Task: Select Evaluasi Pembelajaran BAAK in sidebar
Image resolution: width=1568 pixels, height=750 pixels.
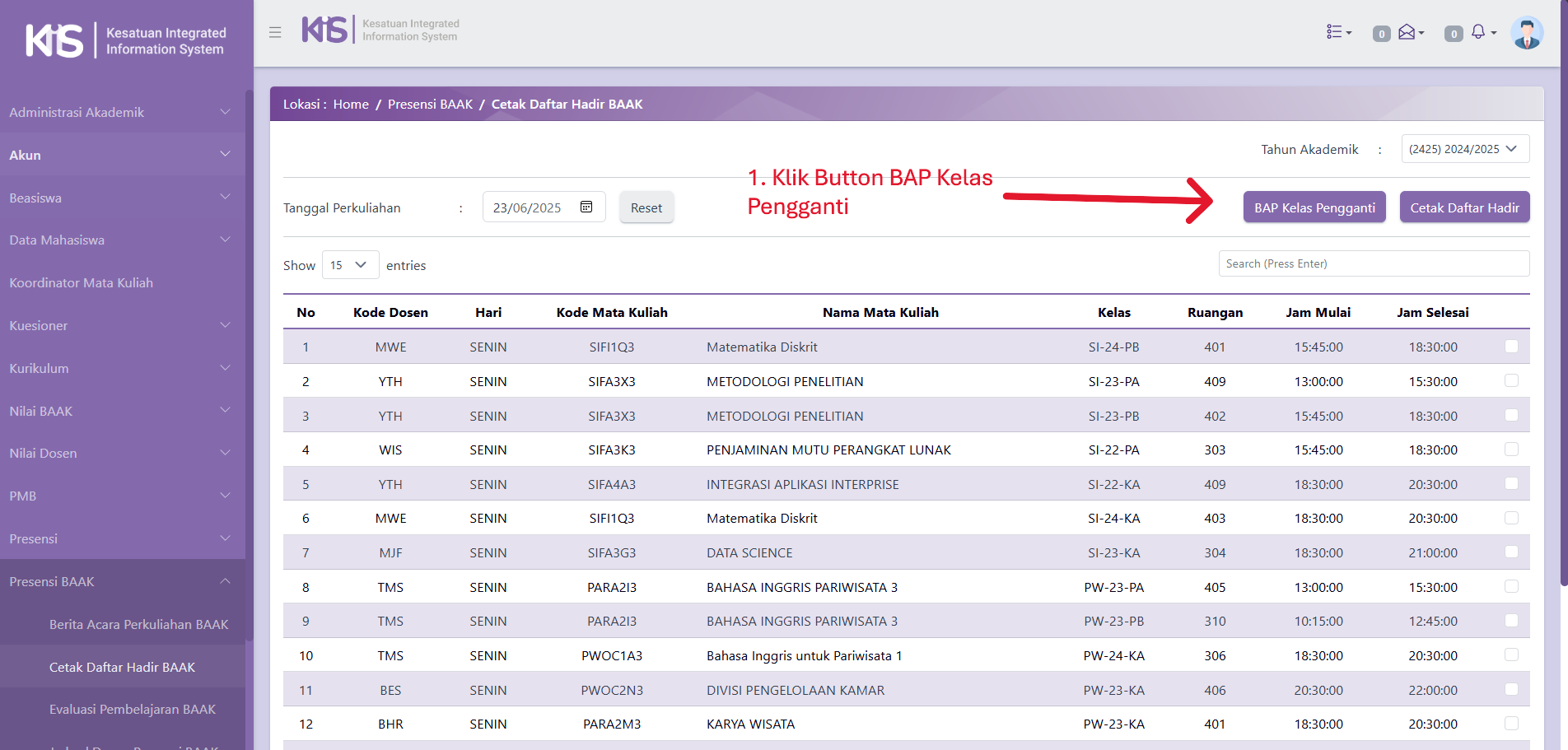Action: click(132, 709)
